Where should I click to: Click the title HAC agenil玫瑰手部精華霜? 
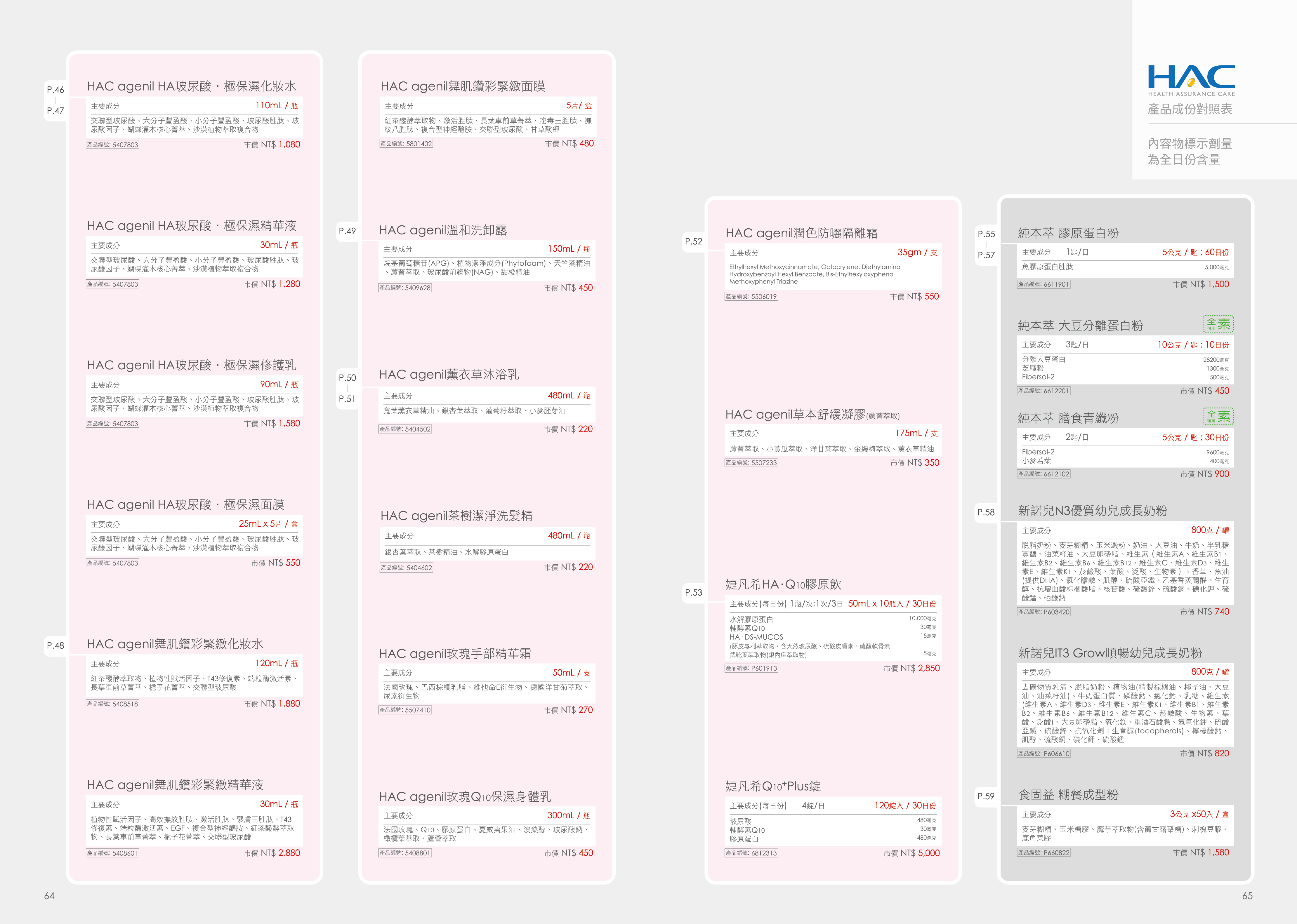455,654
